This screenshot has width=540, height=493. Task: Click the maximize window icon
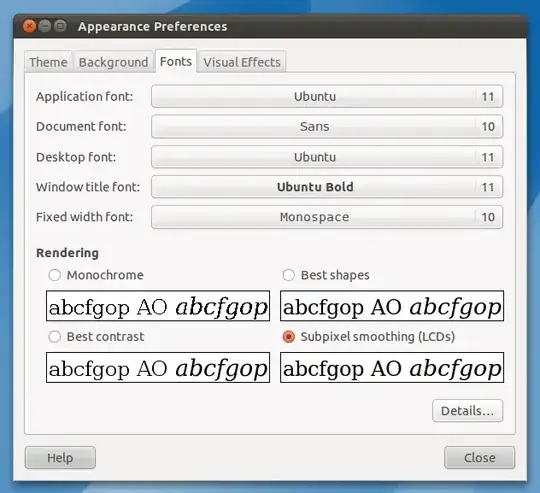pos(61,26)
